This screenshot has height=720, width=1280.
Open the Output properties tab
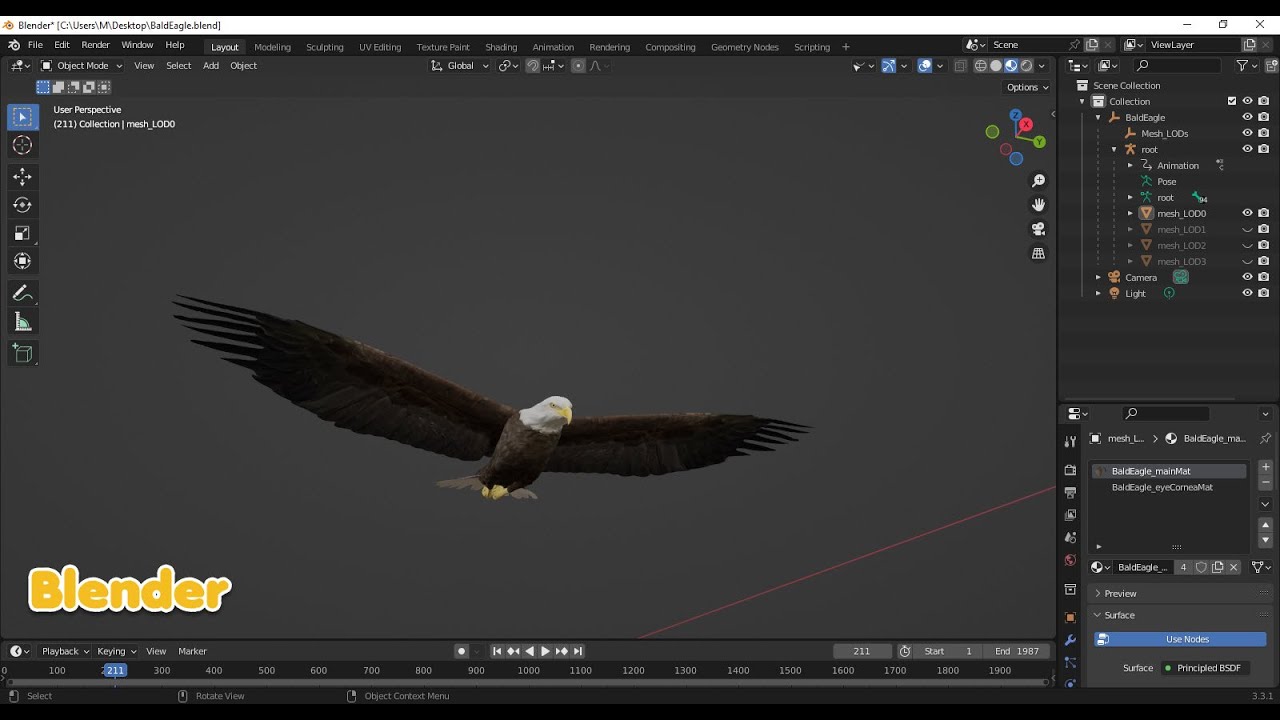(1070, 492)
